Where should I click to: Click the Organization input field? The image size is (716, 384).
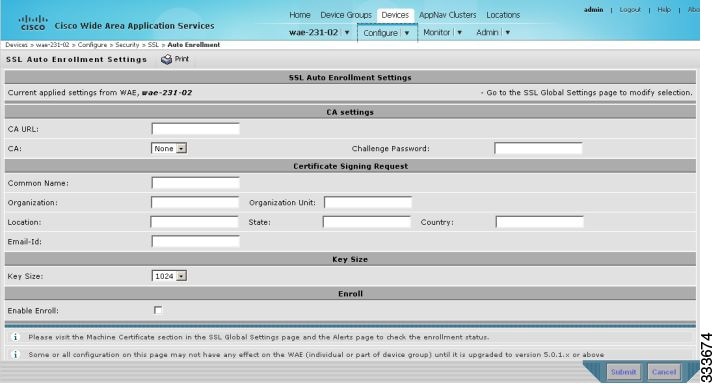click(x=195, y=202)
